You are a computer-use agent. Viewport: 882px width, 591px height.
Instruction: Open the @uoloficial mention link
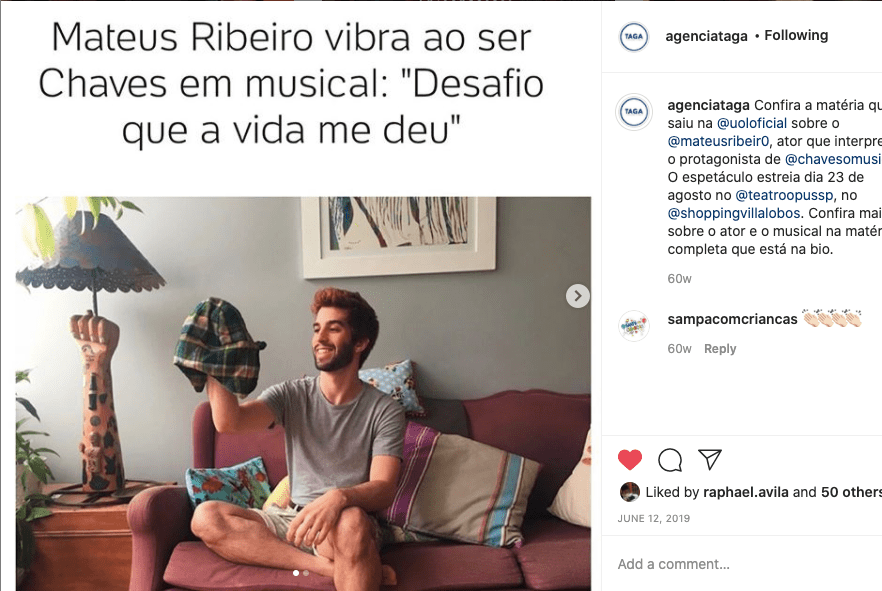click(x=752, y=123)
